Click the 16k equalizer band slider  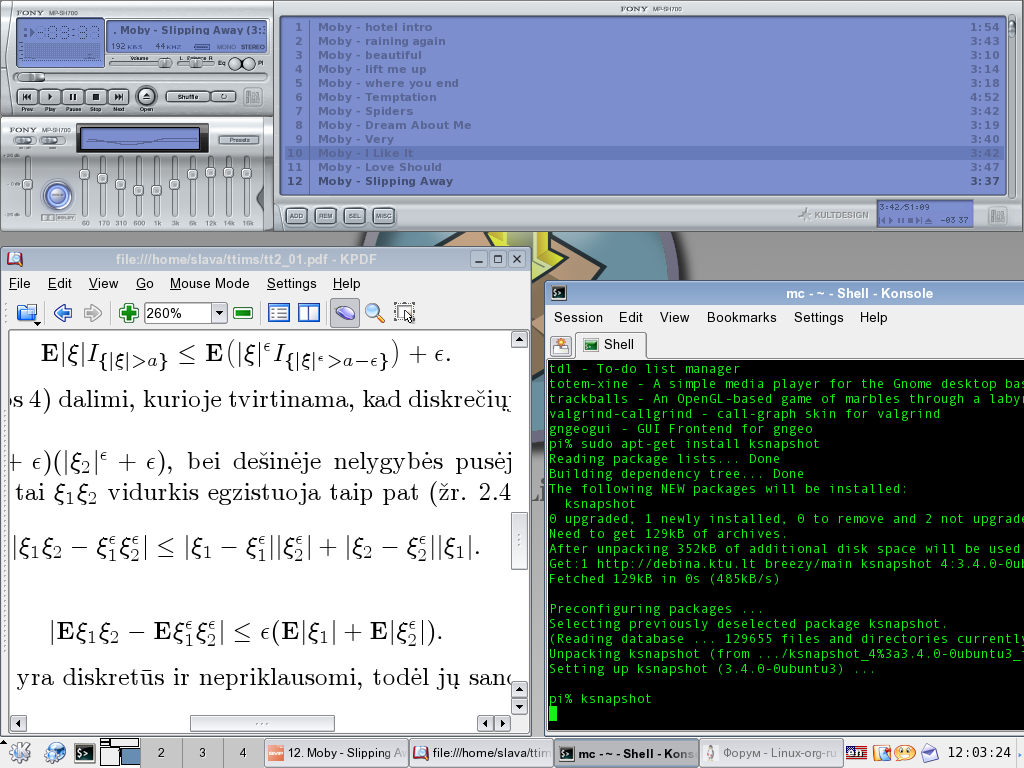point(246,174)
